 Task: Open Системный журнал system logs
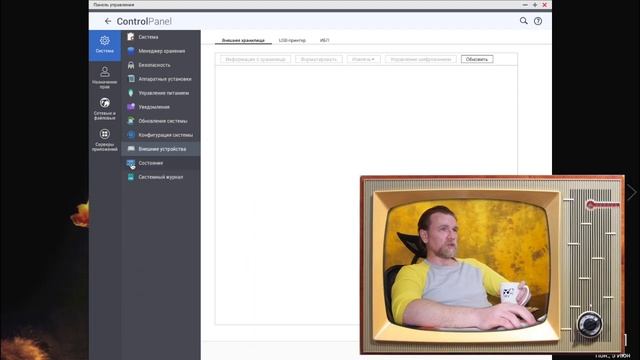pyautogui.click(x=161, y=177)
